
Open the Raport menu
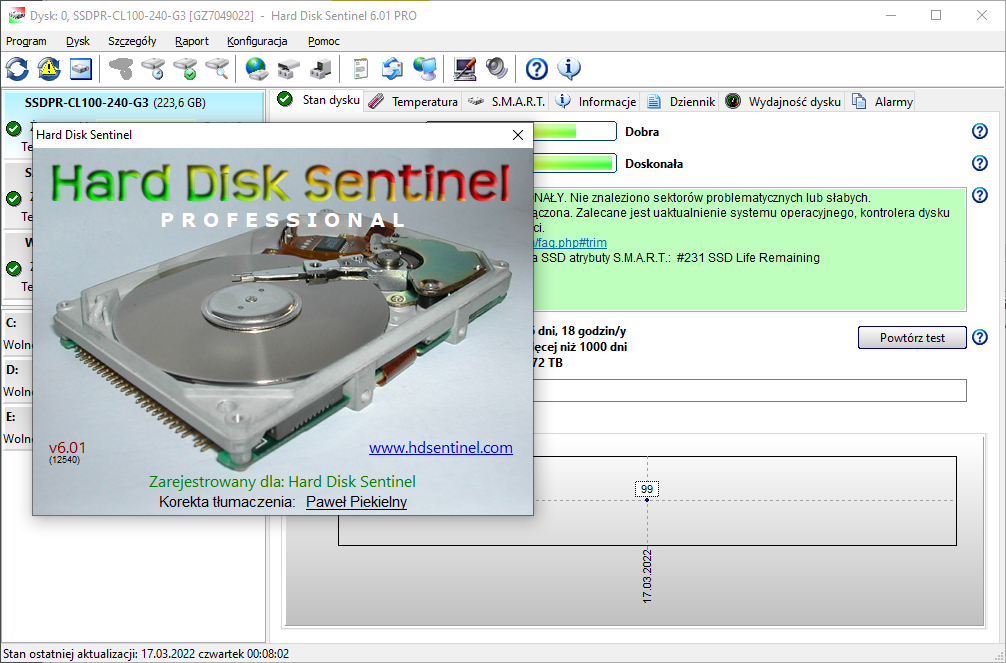(192, 41)
